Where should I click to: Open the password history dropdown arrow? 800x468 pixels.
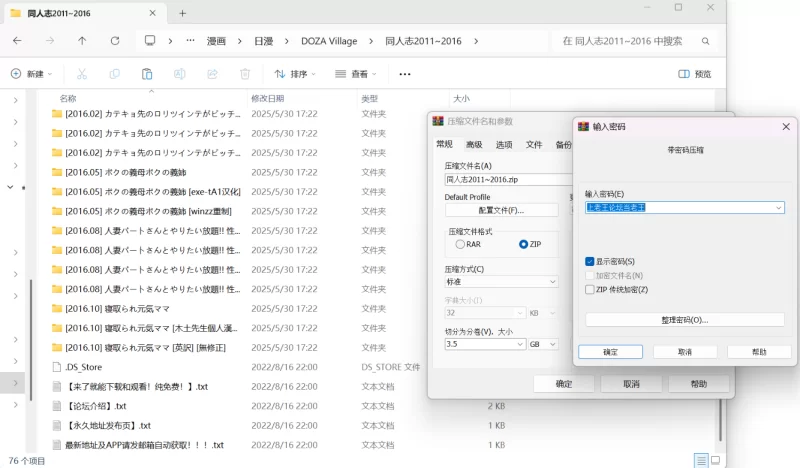tap(778, 208)
